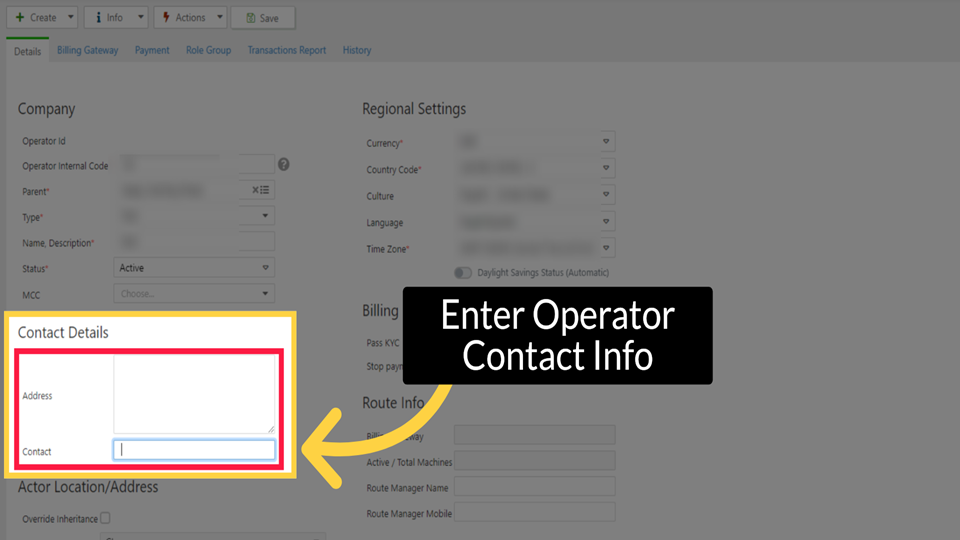Click the Save disk icon

[x=250, y=17]
